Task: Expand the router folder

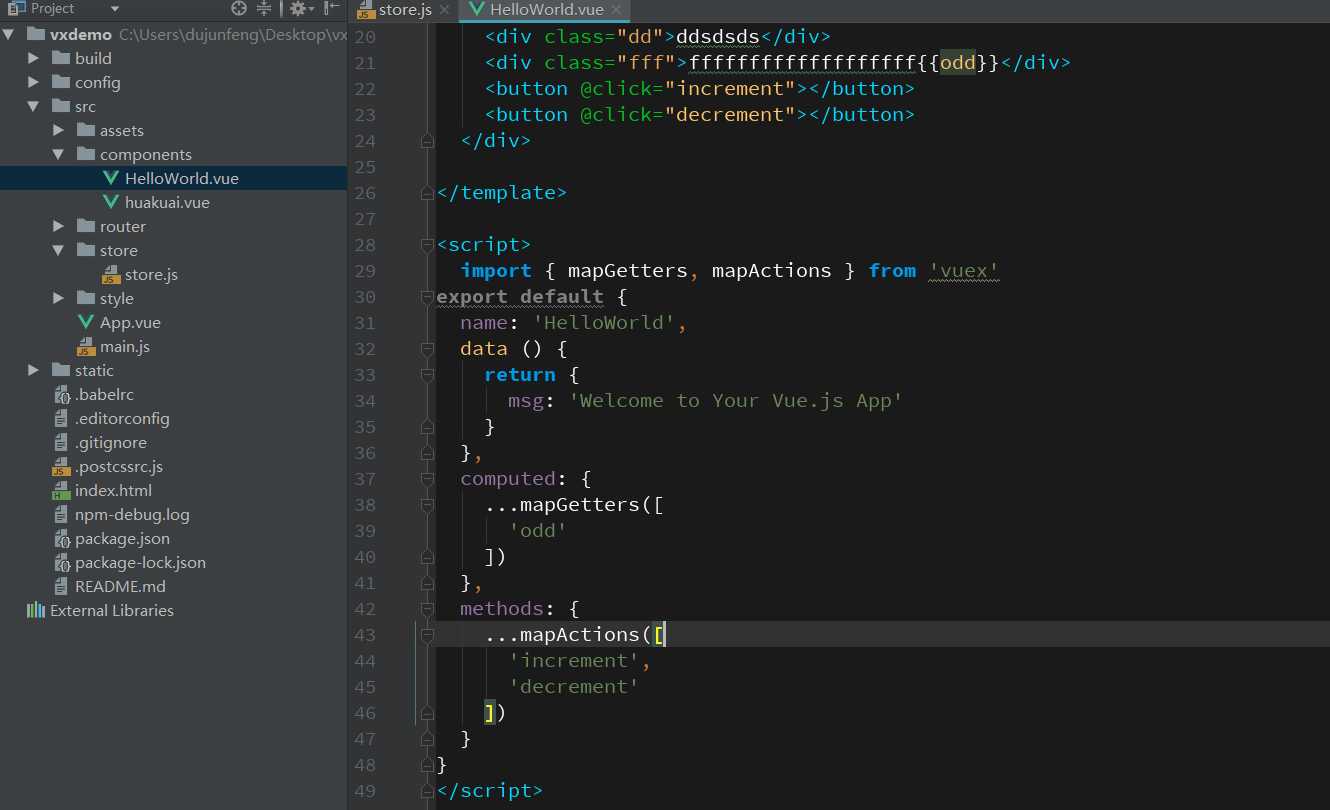Action: tap(59, 226)
